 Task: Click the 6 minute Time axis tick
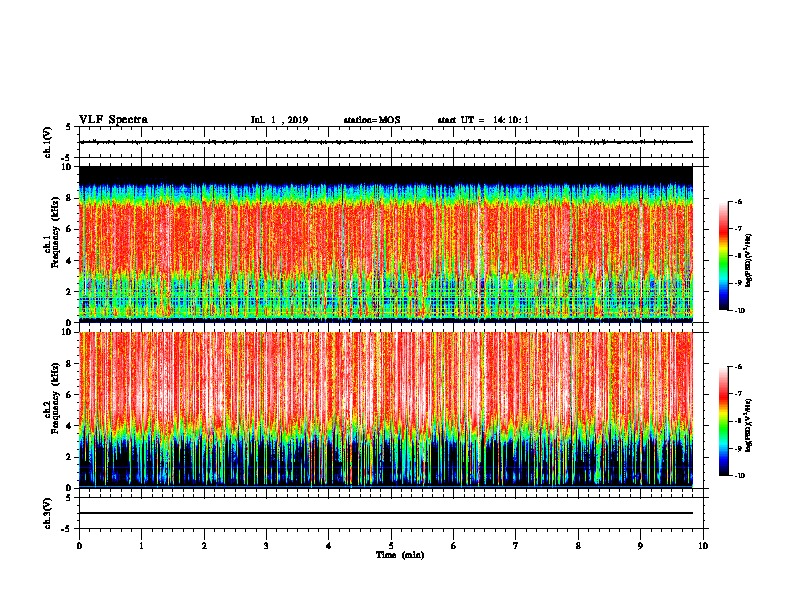(x=454, y=546)
